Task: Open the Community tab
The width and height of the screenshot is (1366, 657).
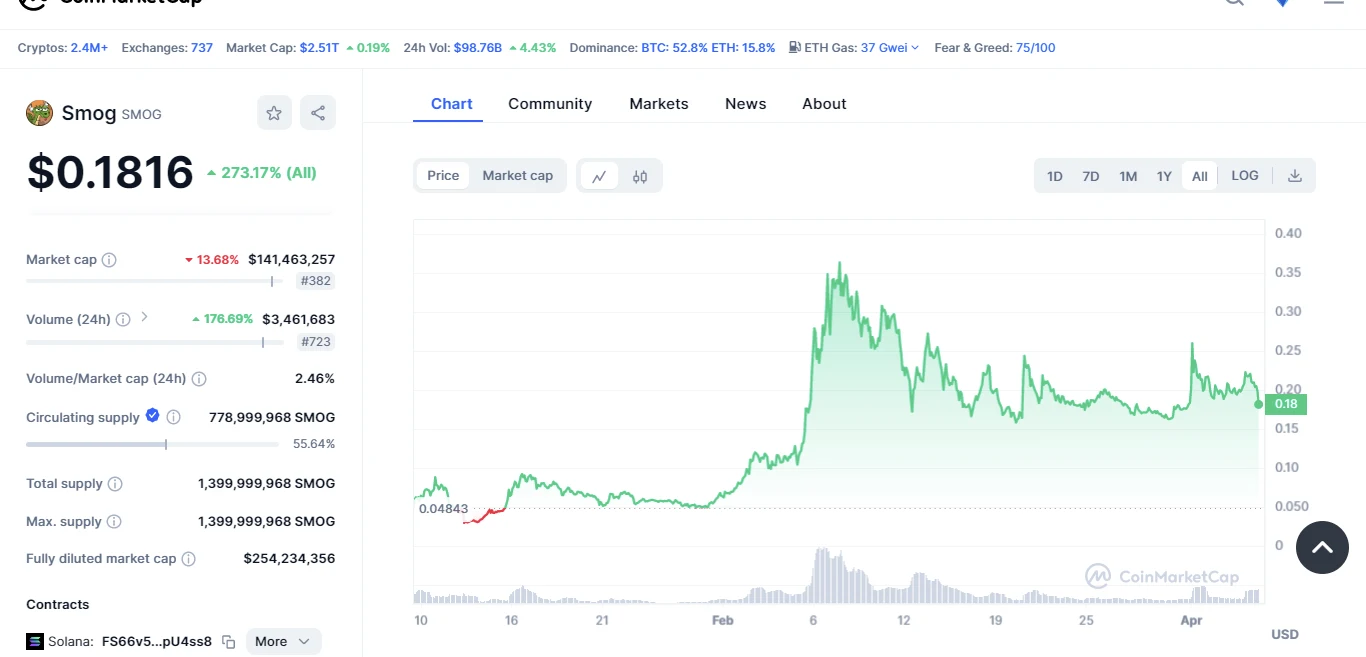Action: [550, 104]
